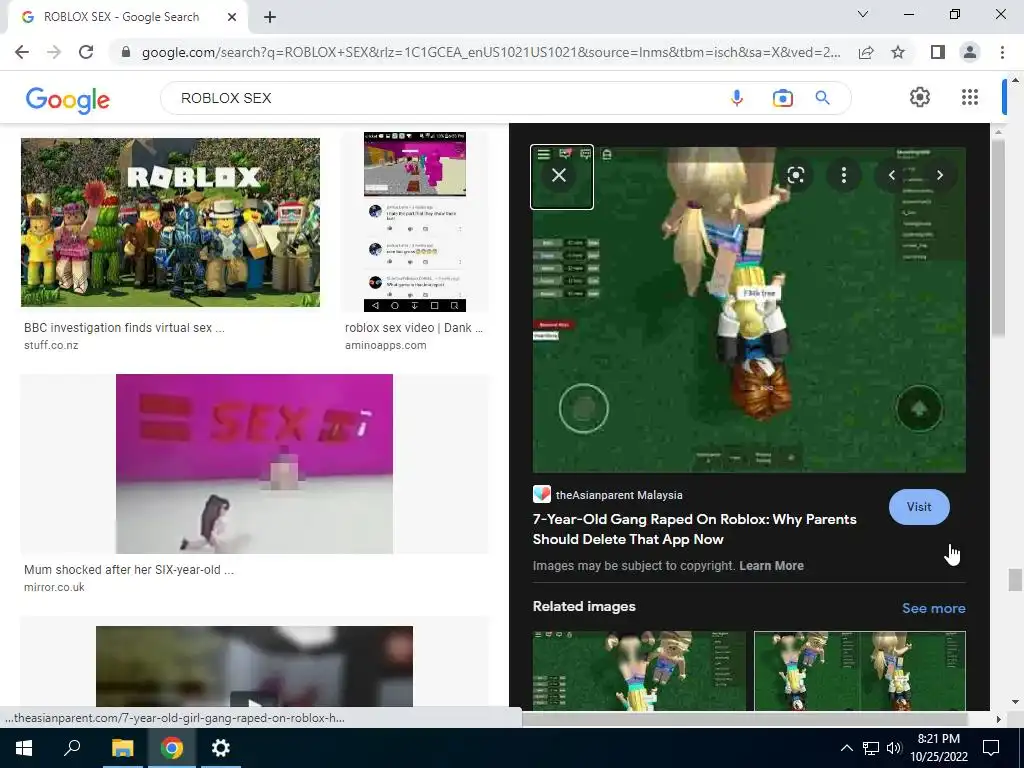Screen dimensions: 1024x768
Task: Open a new browser tab
Action: pyautogui.click(x=270, y=17)
